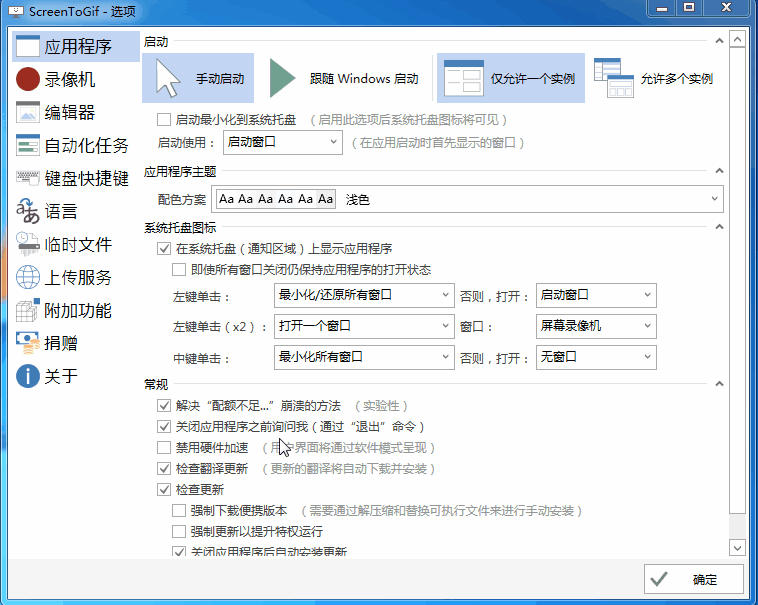Close the options window
The width and height of the screenshot is (758, 605).
(x=726, y=7)
